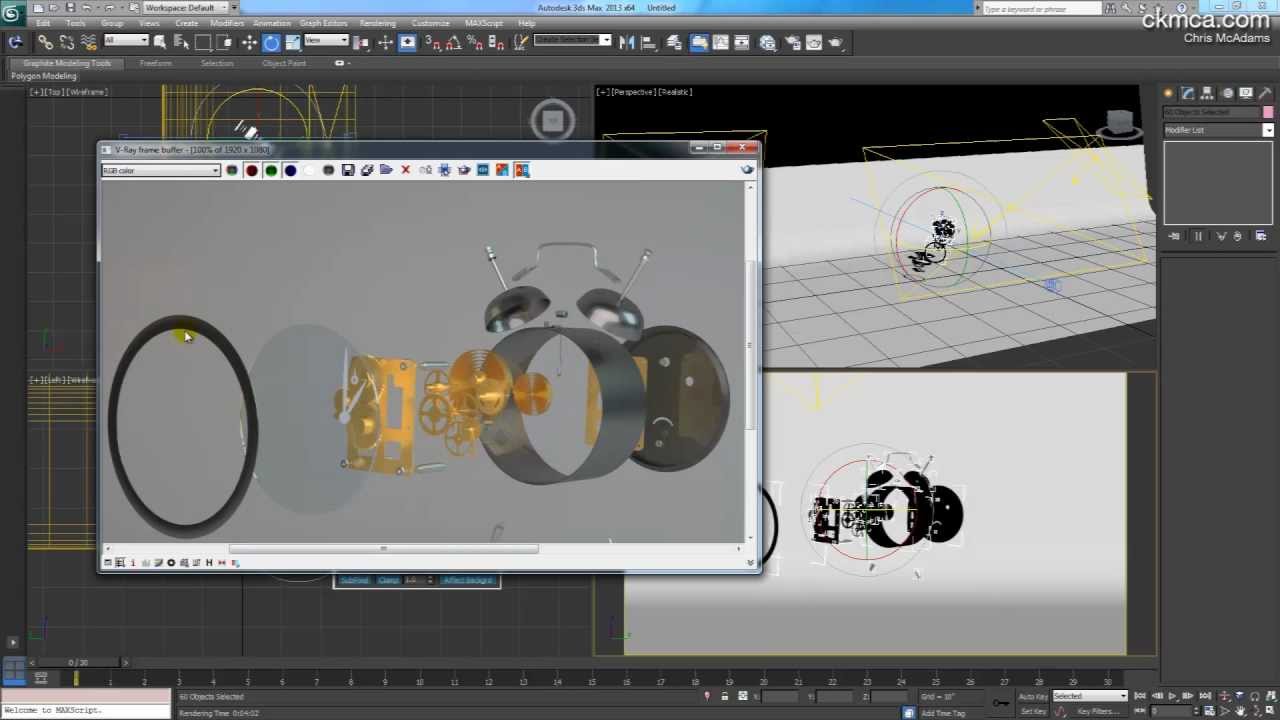Screen dimensions: 1280x720
Task: Open the Curve Editor icon
Action: [x=720, y=42]
